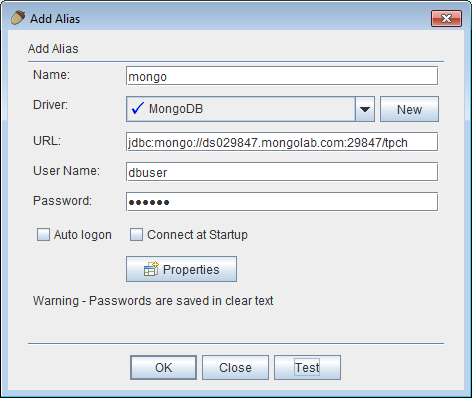472x398 pixels.
Task: Click into the jdbc:mongo URL field
Action: point(282,142)
